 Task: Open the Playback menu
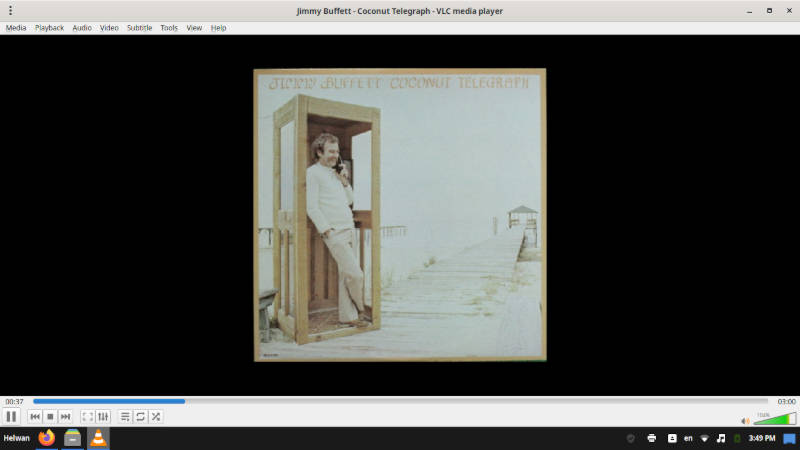[x=49, y=28]
